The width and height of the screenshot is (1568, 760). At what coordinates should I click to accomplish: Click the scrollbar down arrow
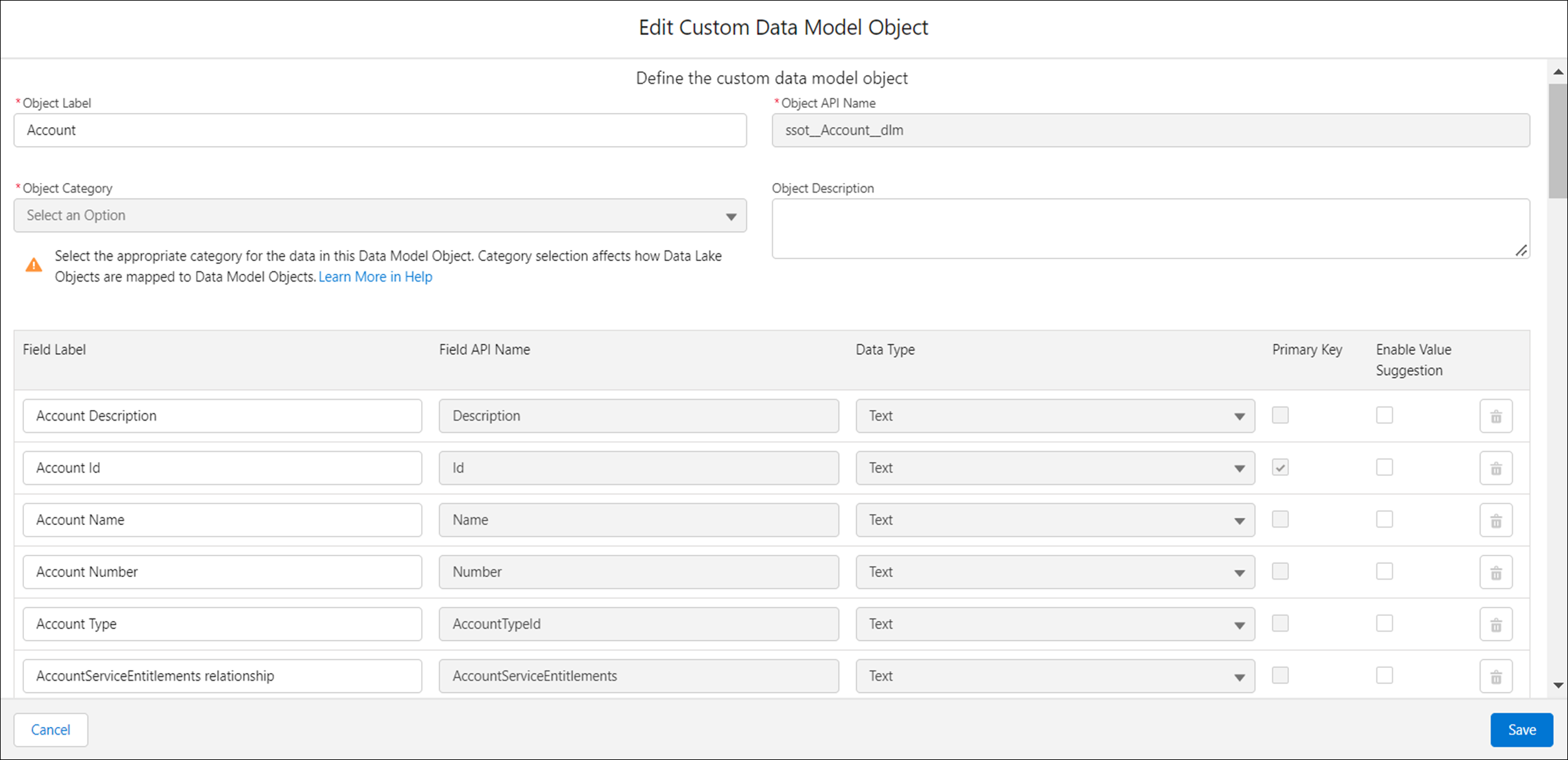(x=1558, y=685)
